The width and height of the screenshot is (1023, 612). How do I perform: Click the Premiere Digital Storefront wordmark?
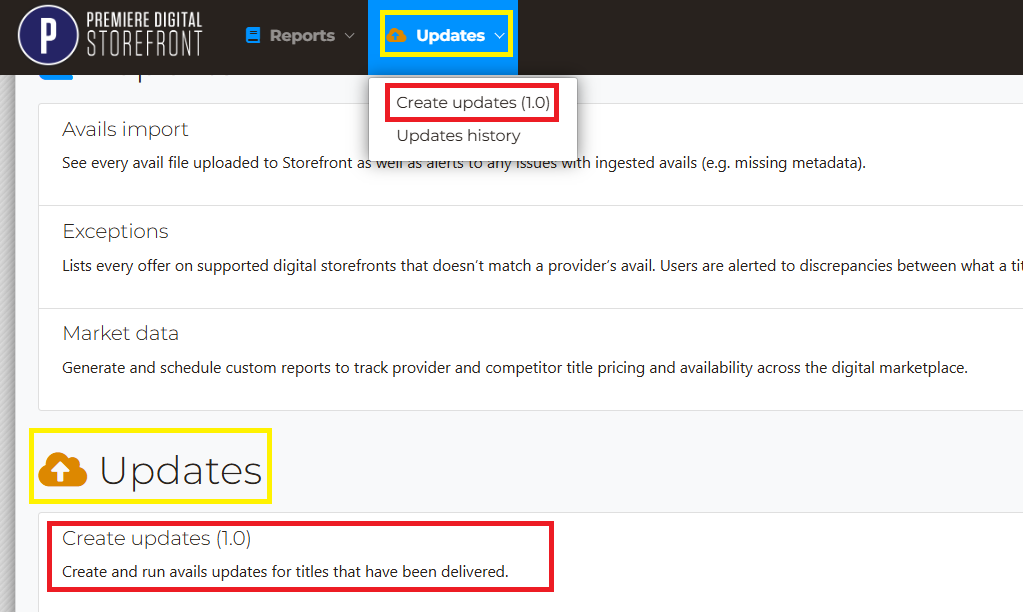144,34
